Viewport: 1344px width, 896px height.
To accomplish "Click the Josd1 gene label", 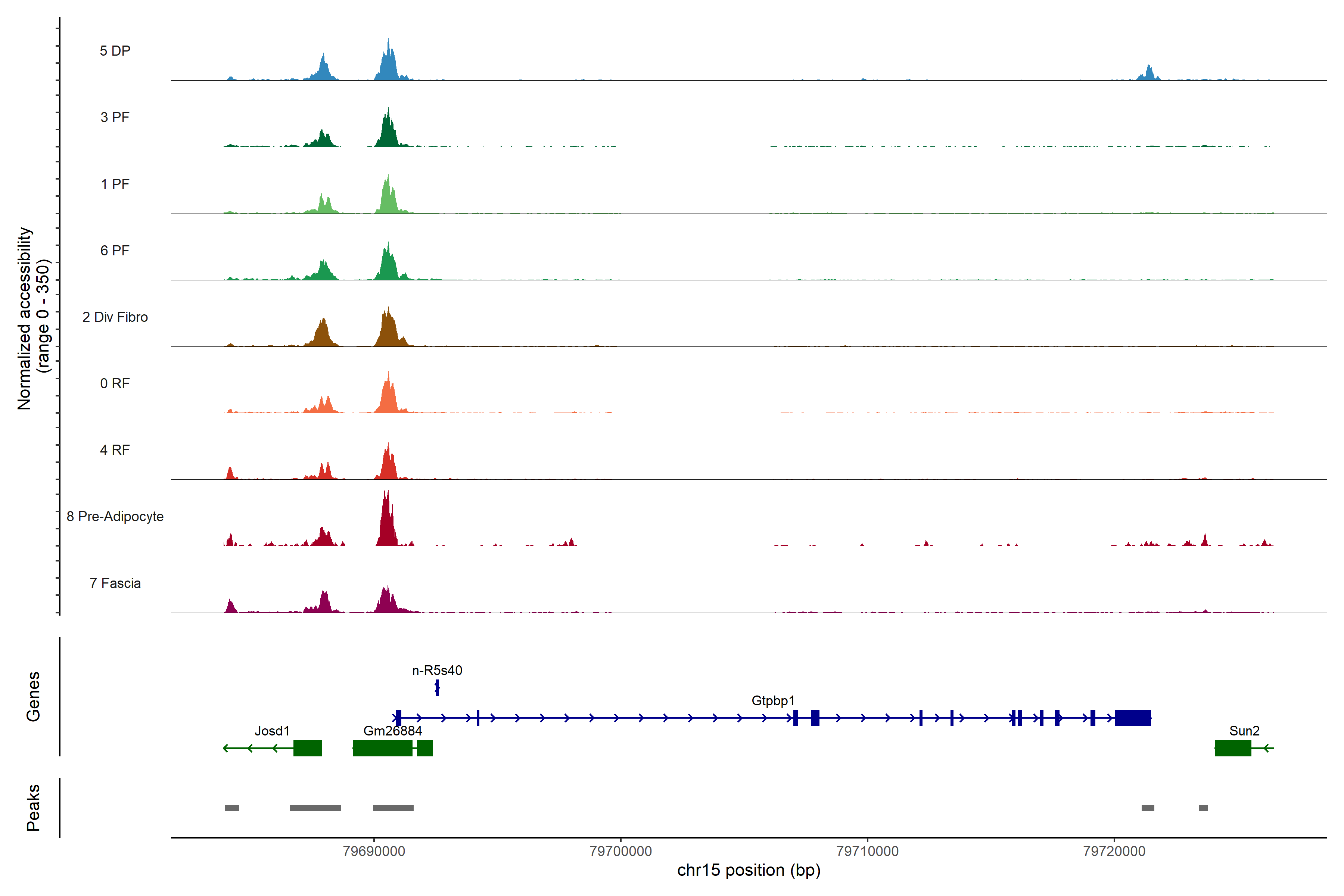I will click(x=272, y=731).
